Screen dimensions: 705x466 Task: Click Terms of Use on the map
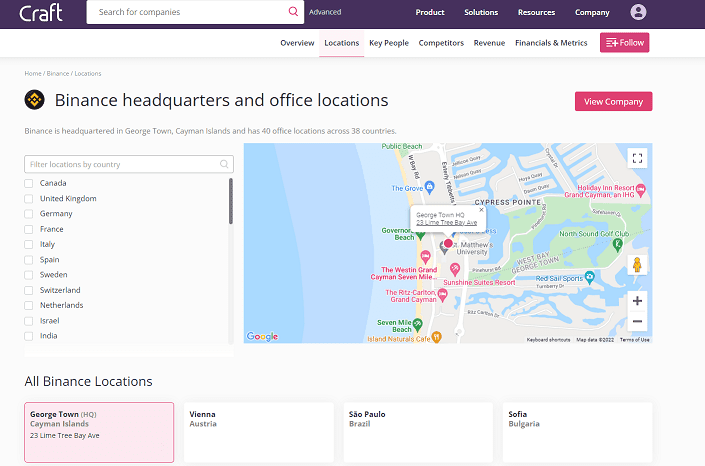tap(634, 340)
